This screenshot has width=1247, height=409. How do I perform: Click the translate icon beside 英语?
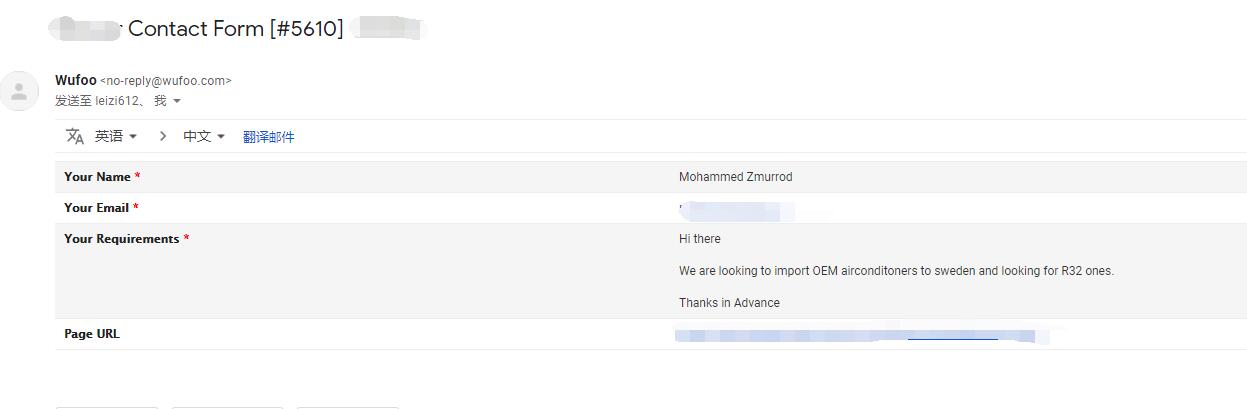[75, 136]
